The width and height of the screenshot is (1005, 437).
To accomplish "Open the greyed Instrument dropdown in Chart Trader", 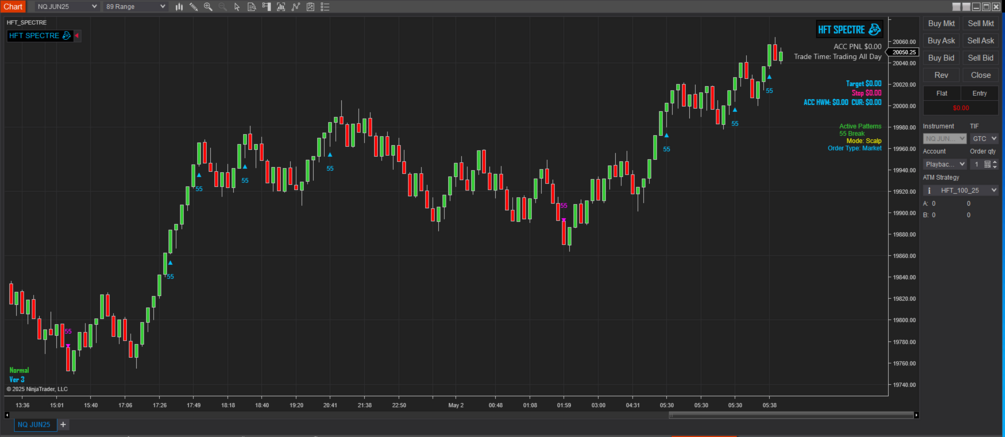I will pyautogui.click(x=945, y=138).
